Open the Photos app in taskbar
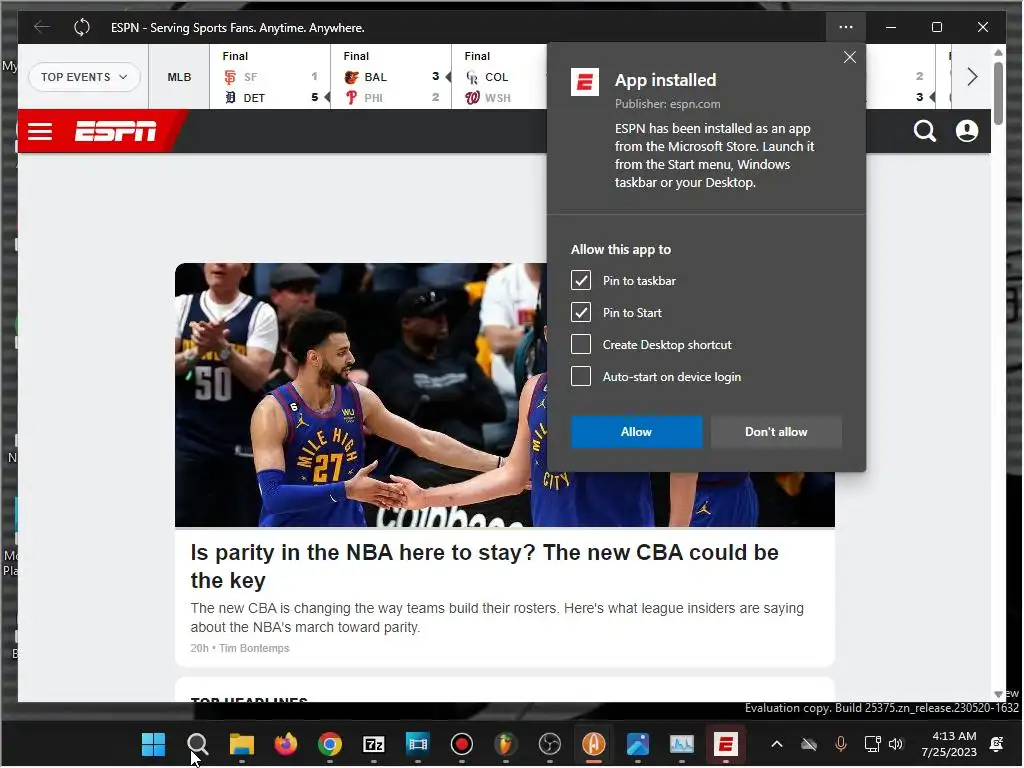This screenshot has height=768, width=1024. 637,744
